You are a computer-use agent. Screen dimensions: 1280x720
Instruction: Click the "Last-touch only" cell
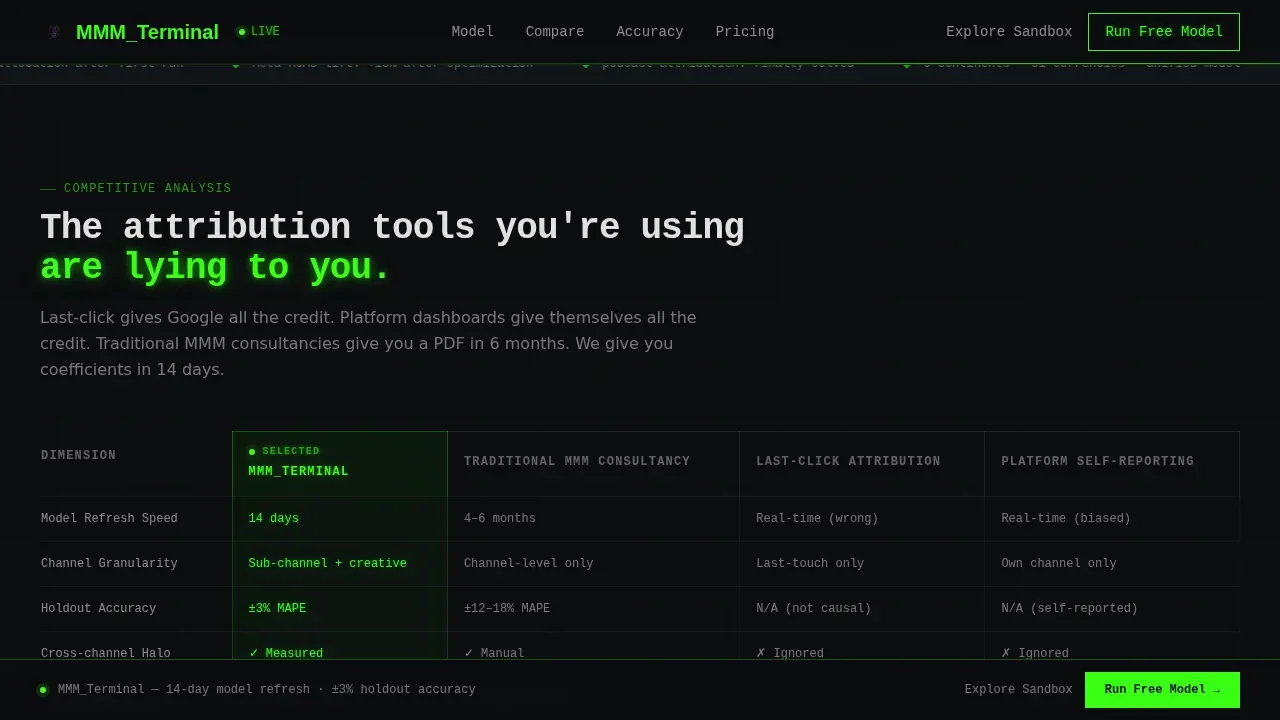862,564
